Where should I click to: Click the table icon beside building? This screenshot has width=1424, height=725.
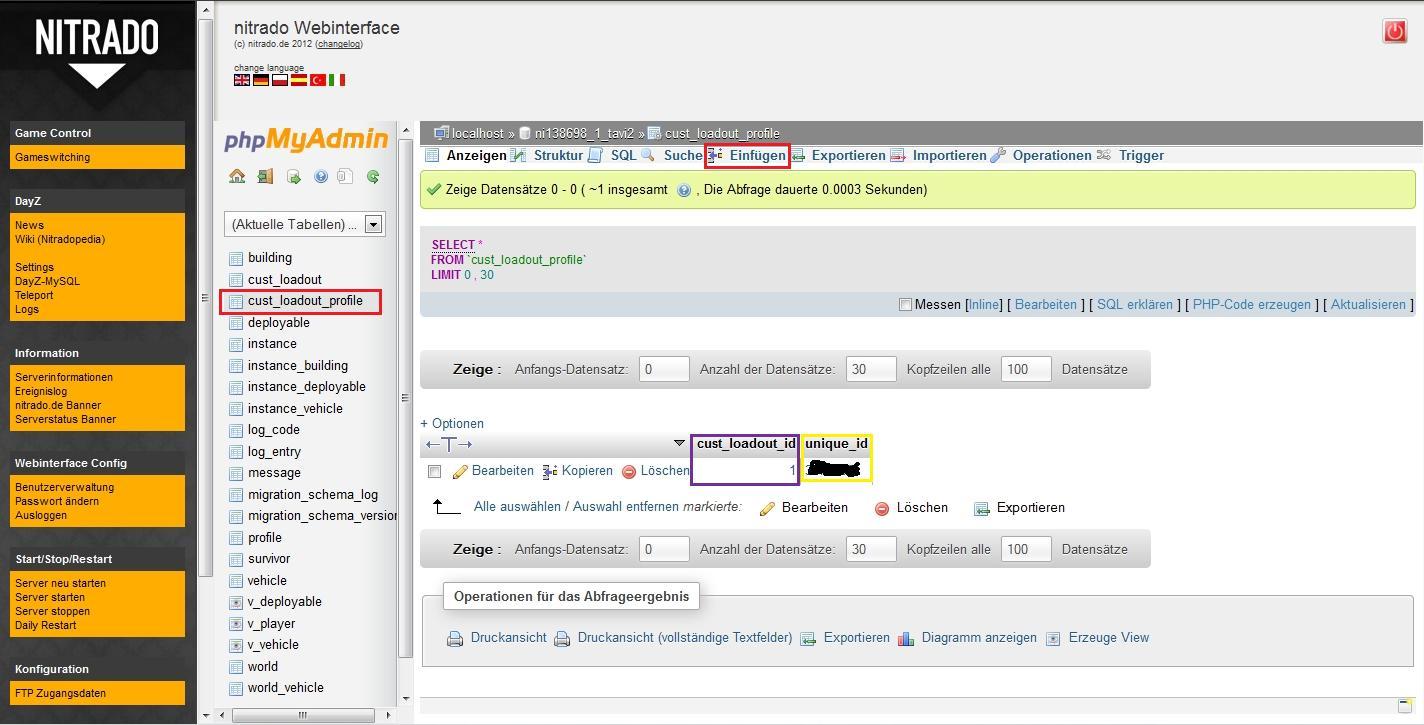236,258
